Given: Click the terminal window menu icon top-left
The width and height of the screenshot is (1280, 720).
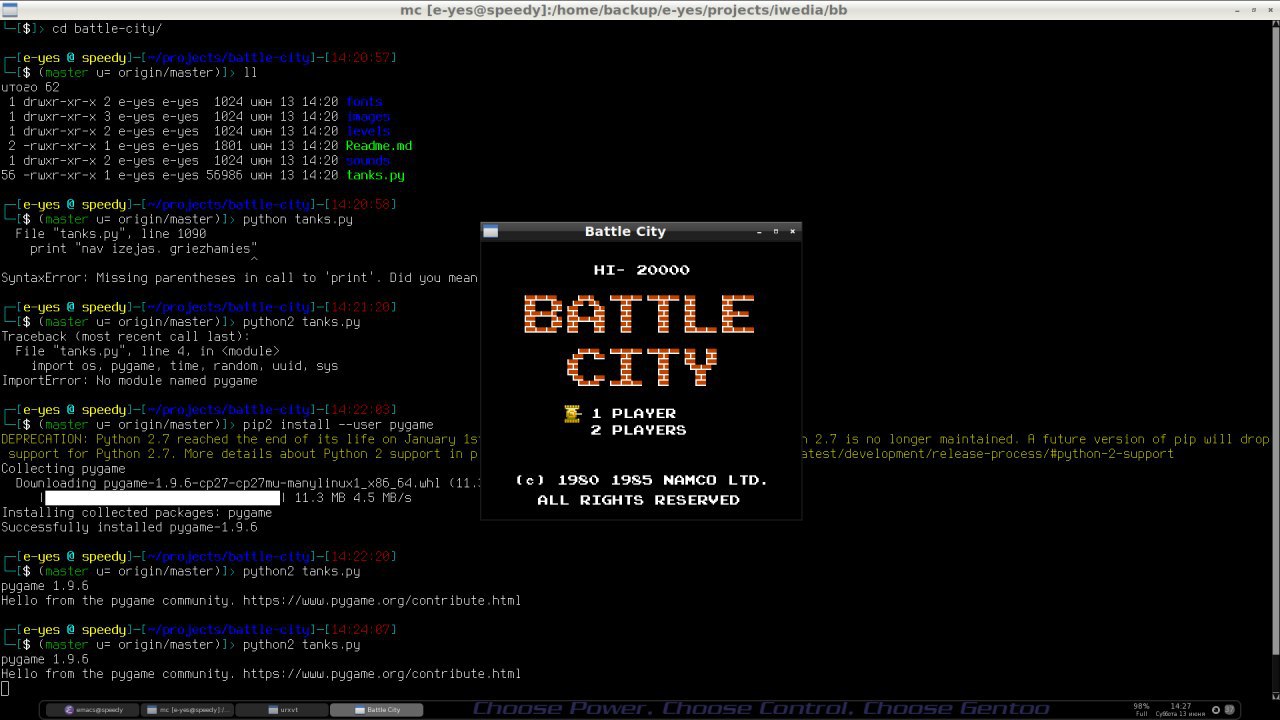Looking at the screenshot, I should coord(9,10).
